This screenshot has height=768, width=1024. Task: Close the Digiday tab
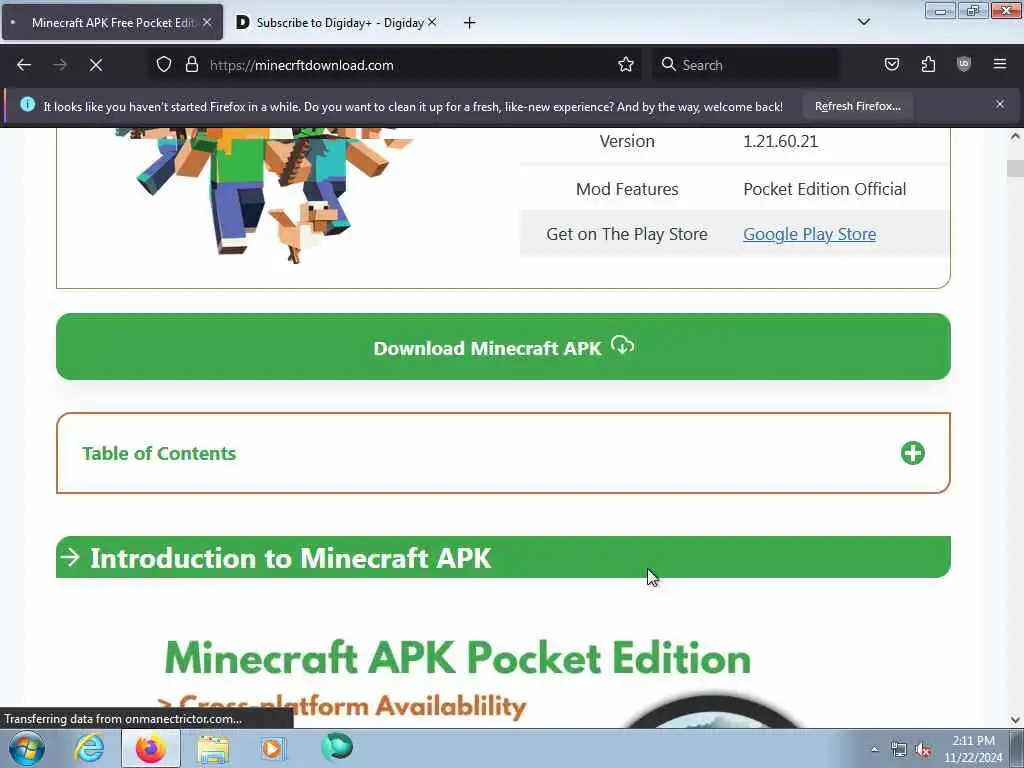pos(432,22)
